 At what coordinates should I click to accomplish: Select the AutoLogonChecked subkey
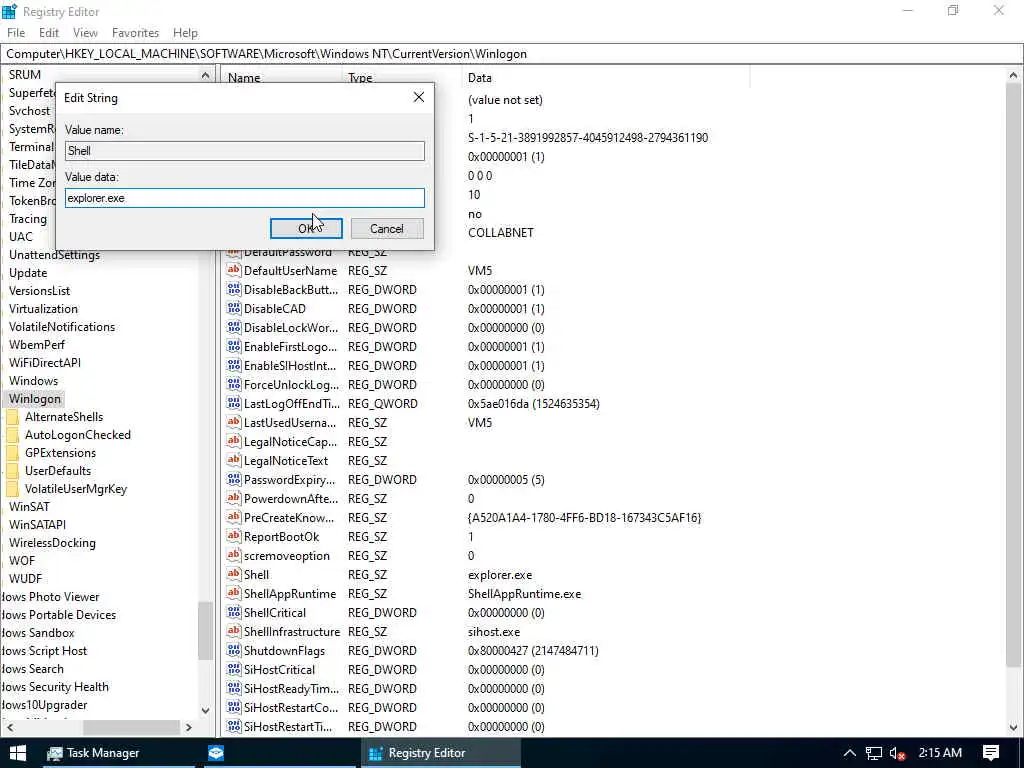pyautogui.click(x=78, y=434)
